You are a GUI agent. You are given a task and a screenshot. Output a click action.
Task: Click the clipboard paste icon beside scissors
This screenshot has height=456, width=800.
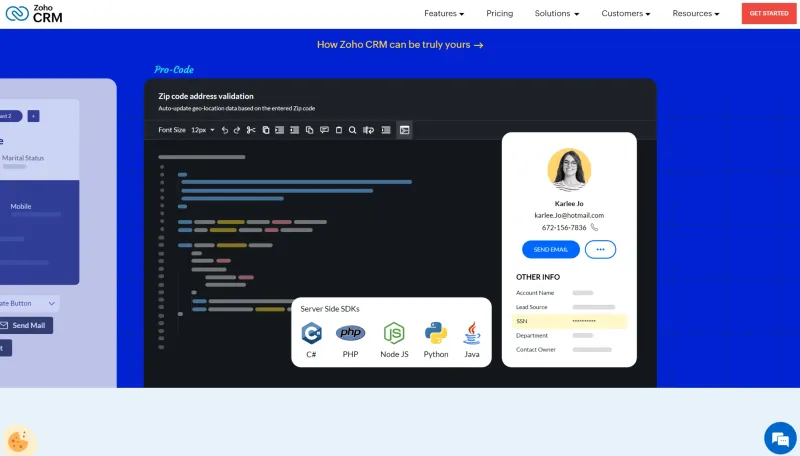click(x=265, y=130)
